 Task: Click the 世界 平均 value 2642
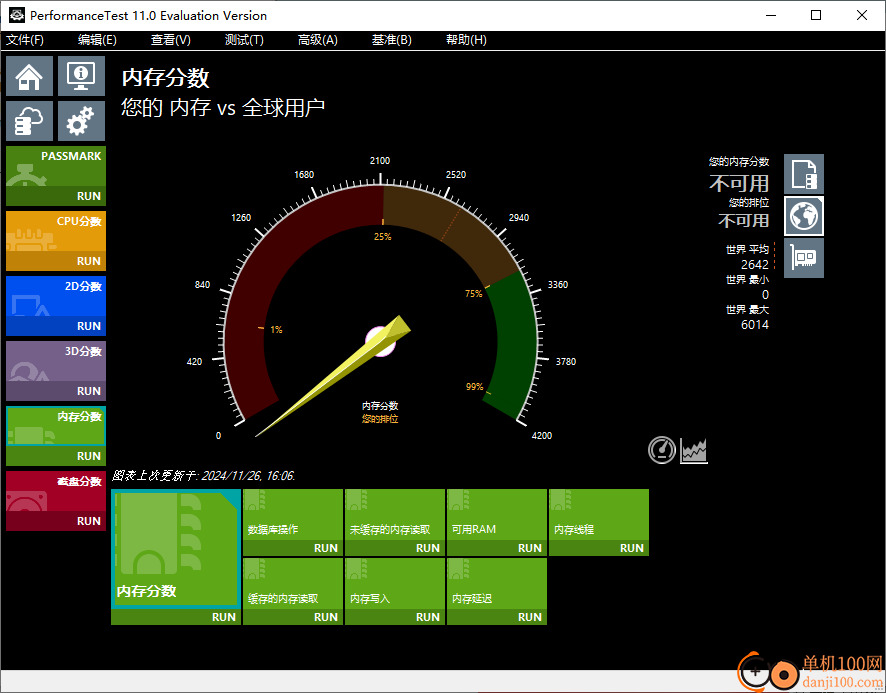coord(754,265)
